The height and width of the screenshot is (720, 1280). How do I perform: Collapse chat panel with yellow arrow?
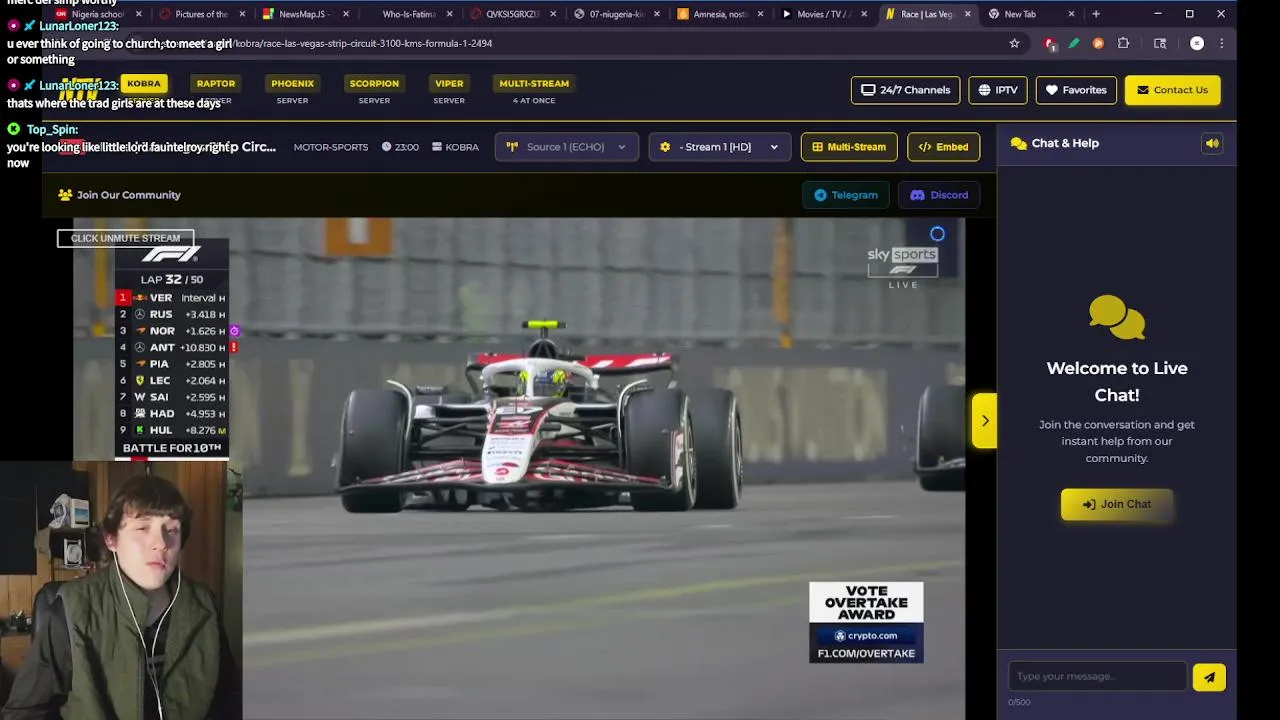(984, 420)
